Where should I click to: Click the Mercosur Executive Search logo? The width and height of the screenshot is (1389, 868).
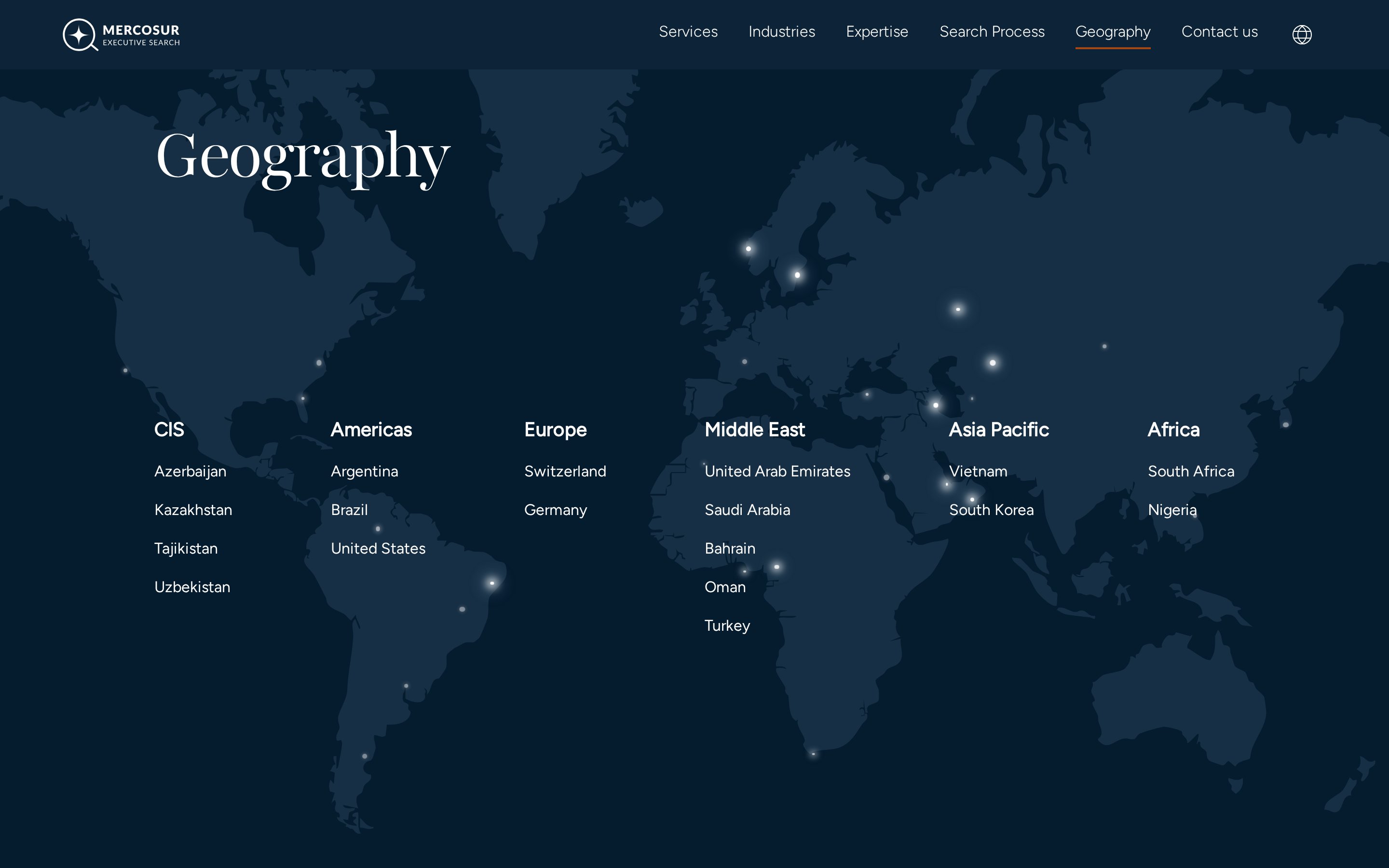(121, 34)
